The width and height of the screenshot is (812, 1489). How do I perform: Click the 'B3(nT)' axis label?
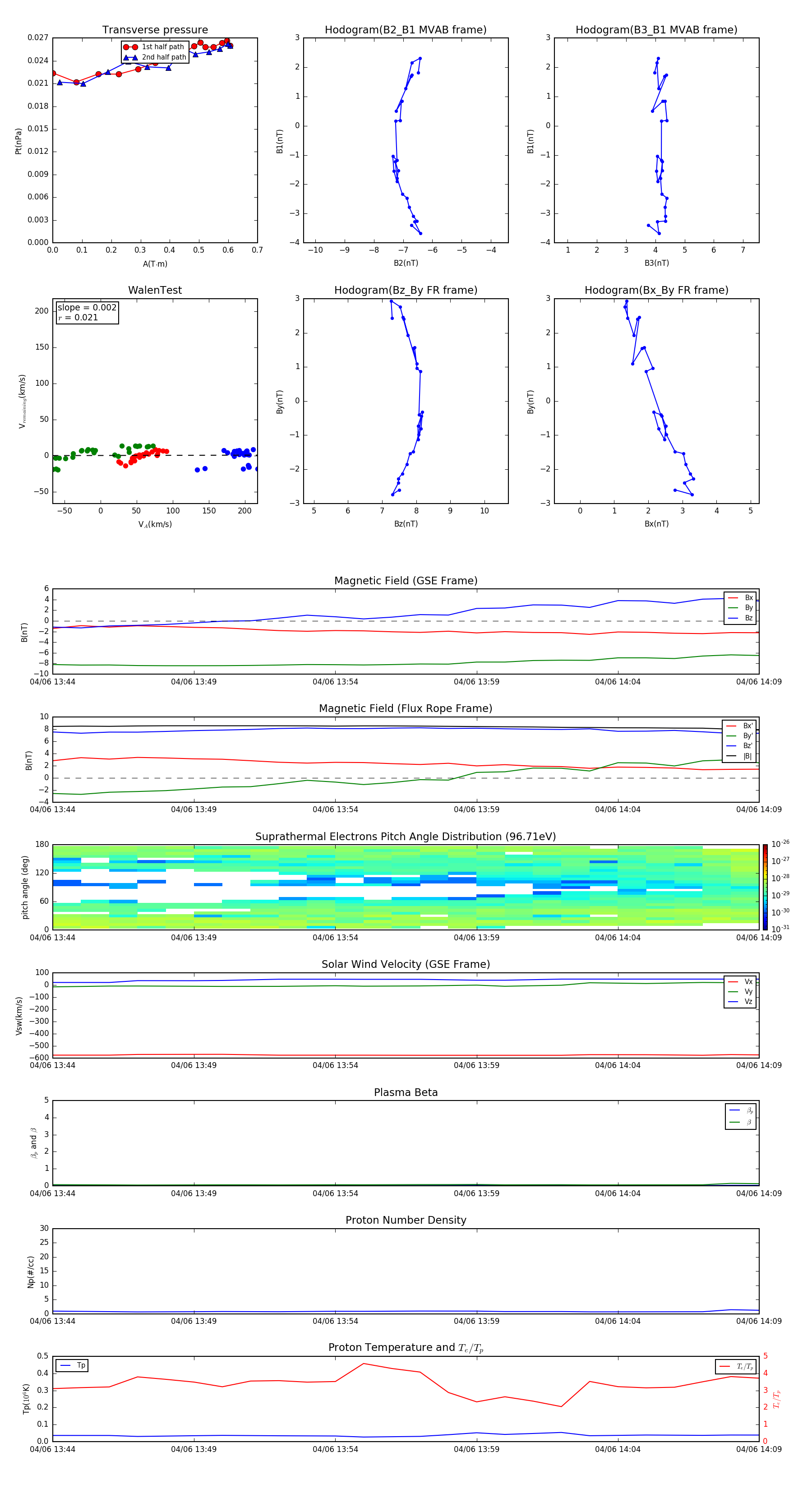click(x=656, y=263)
